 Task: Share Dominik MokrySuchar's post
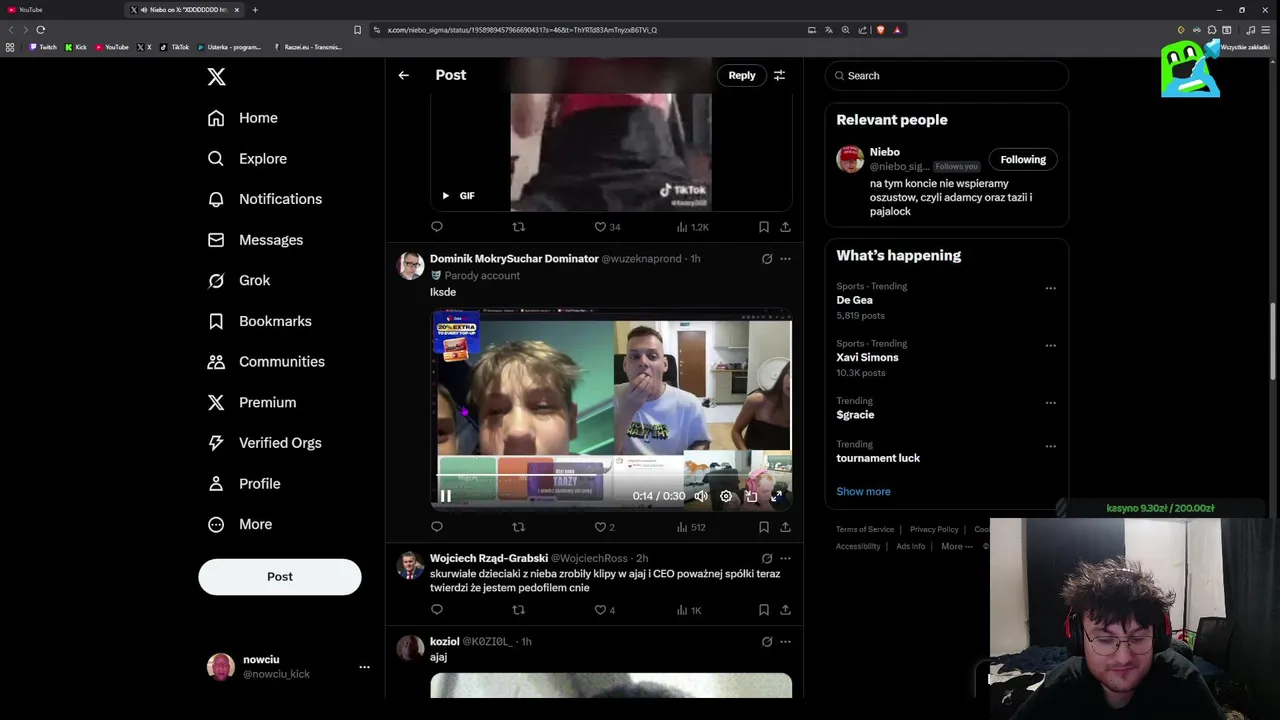[x=785, y=527]
